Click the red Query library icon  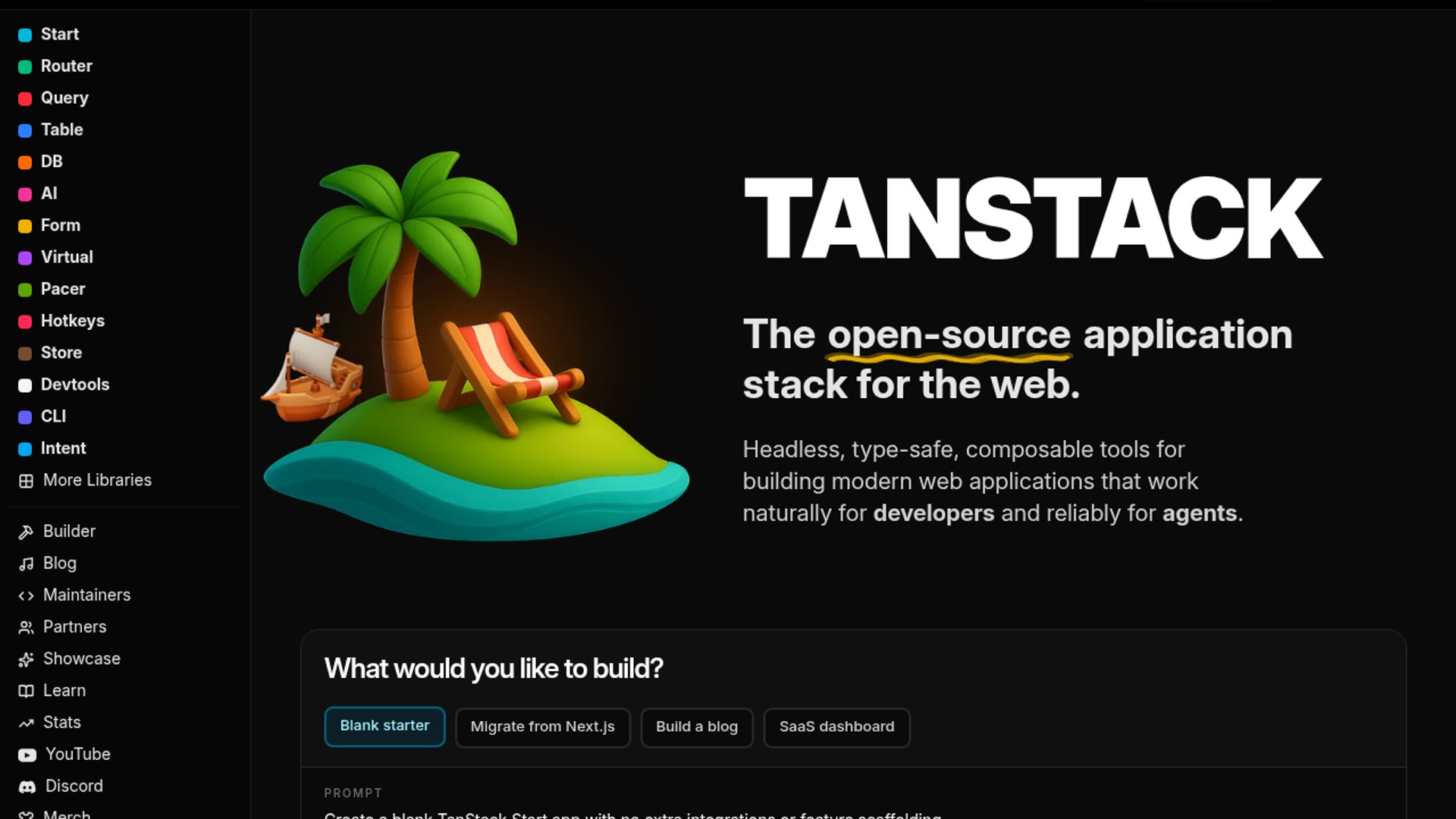(25, 99)
